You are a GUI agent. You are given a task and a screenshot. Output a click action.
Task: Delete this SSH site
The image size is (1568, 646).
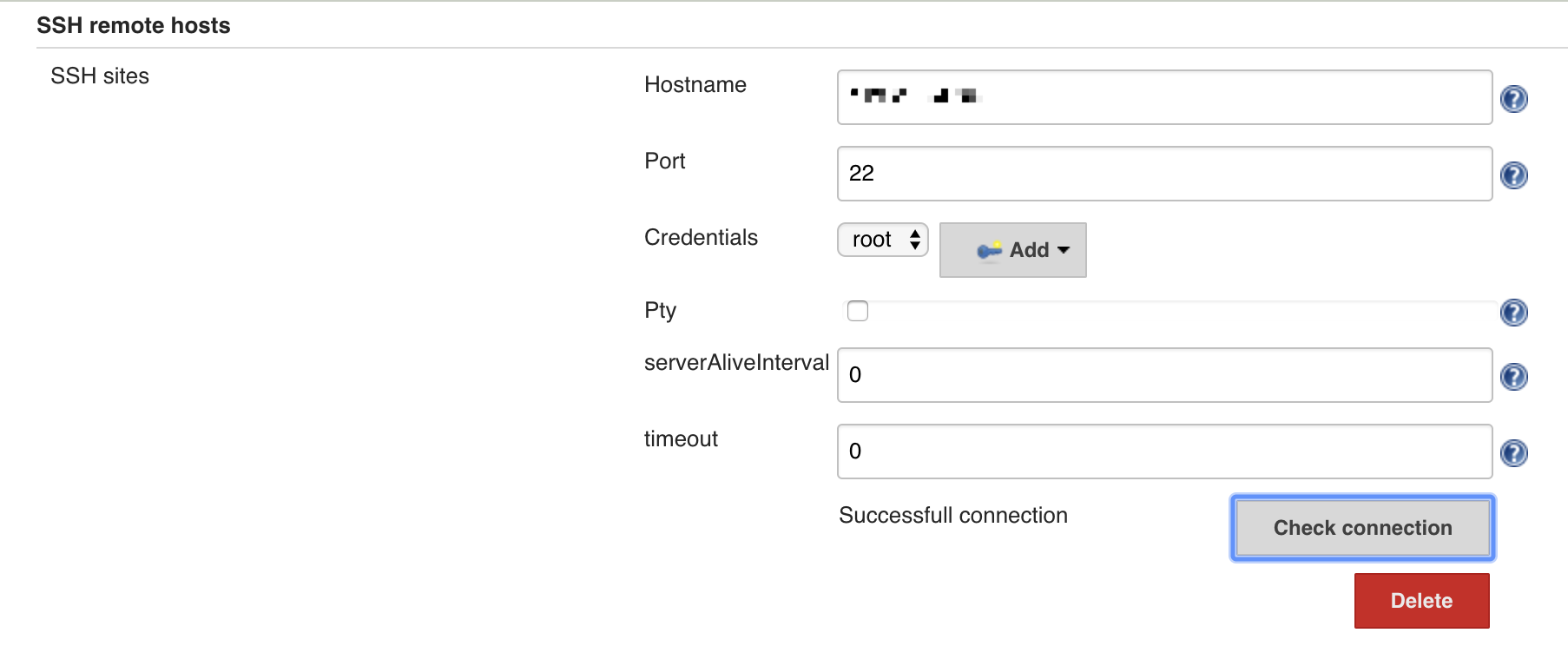click(1421, 601)
